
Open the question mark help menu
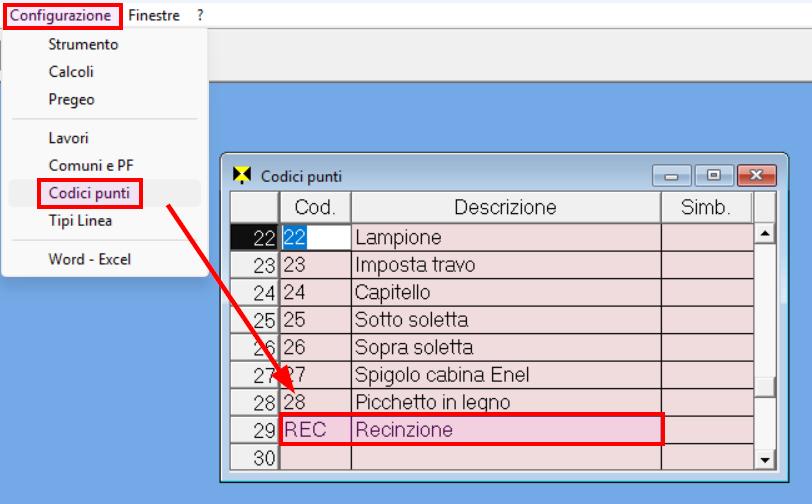(200, 16)
